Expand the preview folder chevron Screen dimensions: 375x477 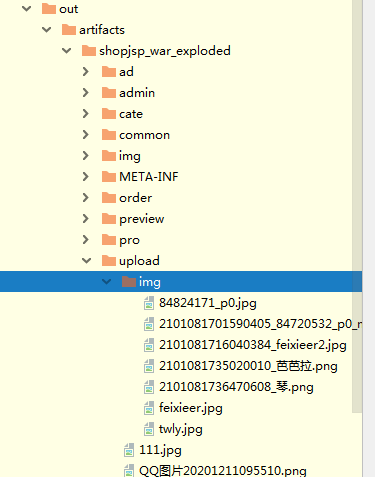(x=86, y=219)
